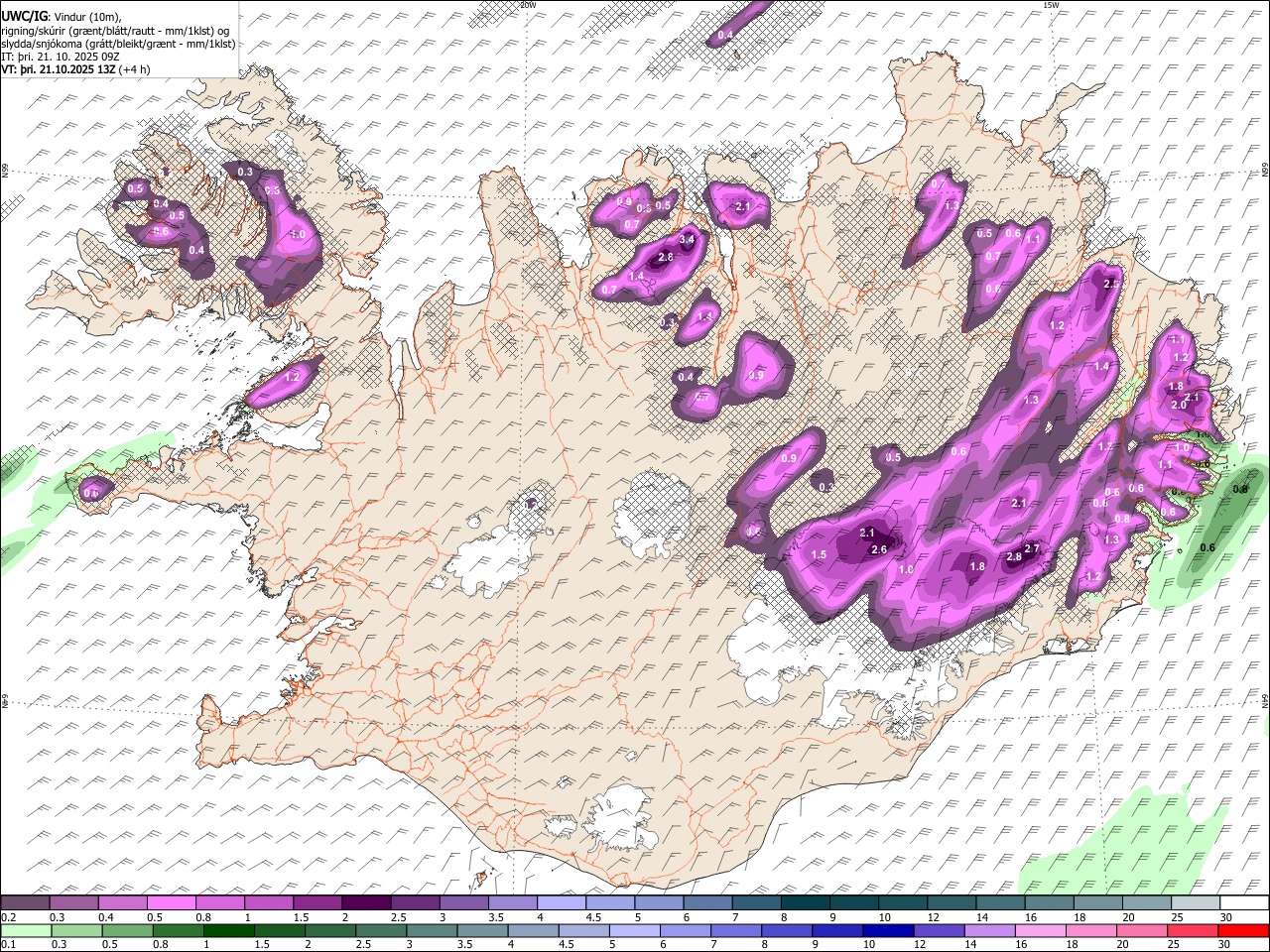Click the black 0.8 rain value offshore east

point(1240,490)
